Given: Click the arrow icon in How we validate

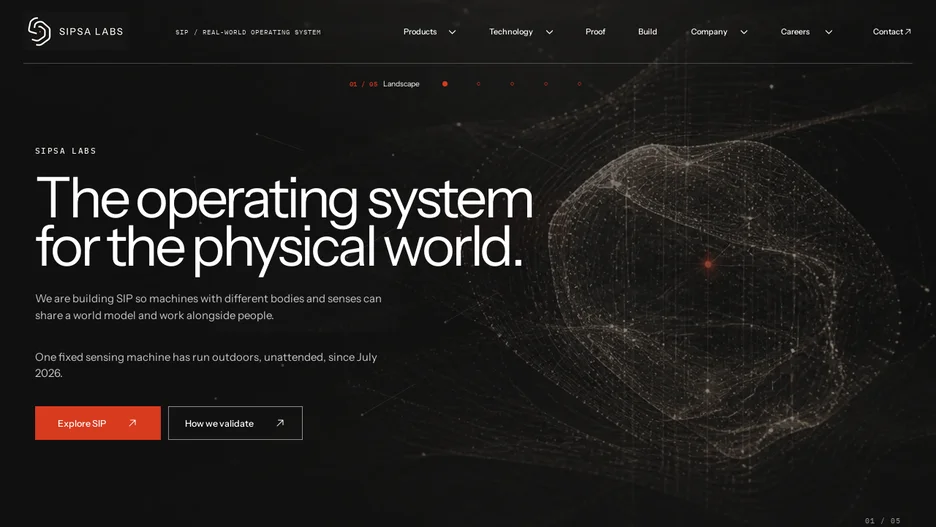Looking at the screenshot, I should tap(280, 423).
